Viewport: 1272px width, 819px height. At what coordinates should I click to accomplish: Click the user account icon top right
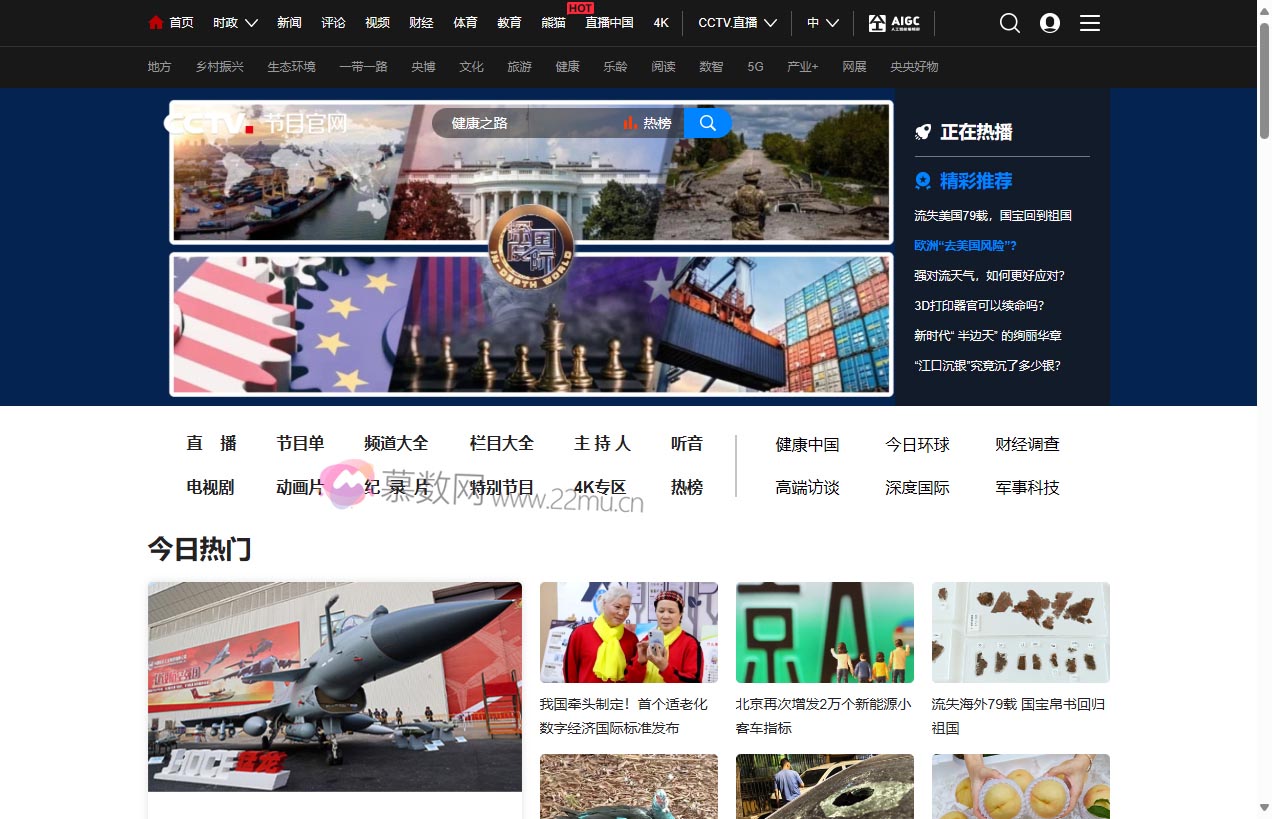pyautogui.click(x=1049, y=22)
